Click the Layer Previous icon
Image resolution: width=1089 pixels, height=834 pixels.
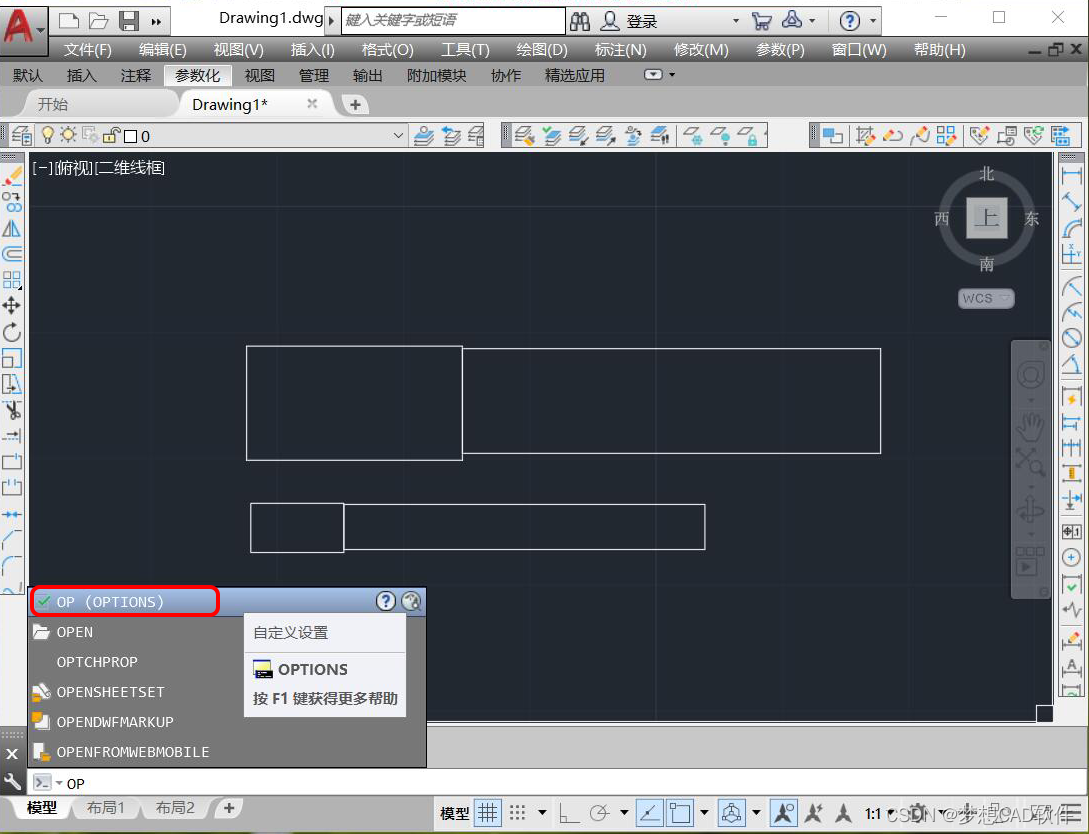tap(450, 135)
